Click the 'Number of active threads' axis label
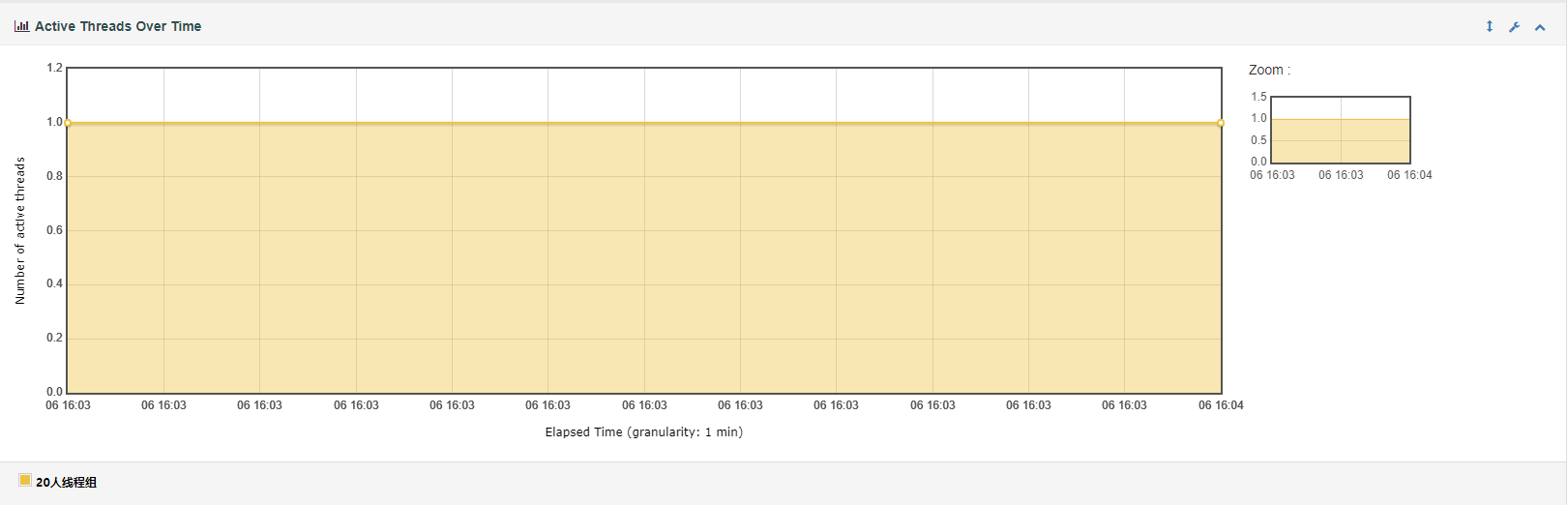The height and width of the screenshot is (505, 1568). [x=20, y=231]
